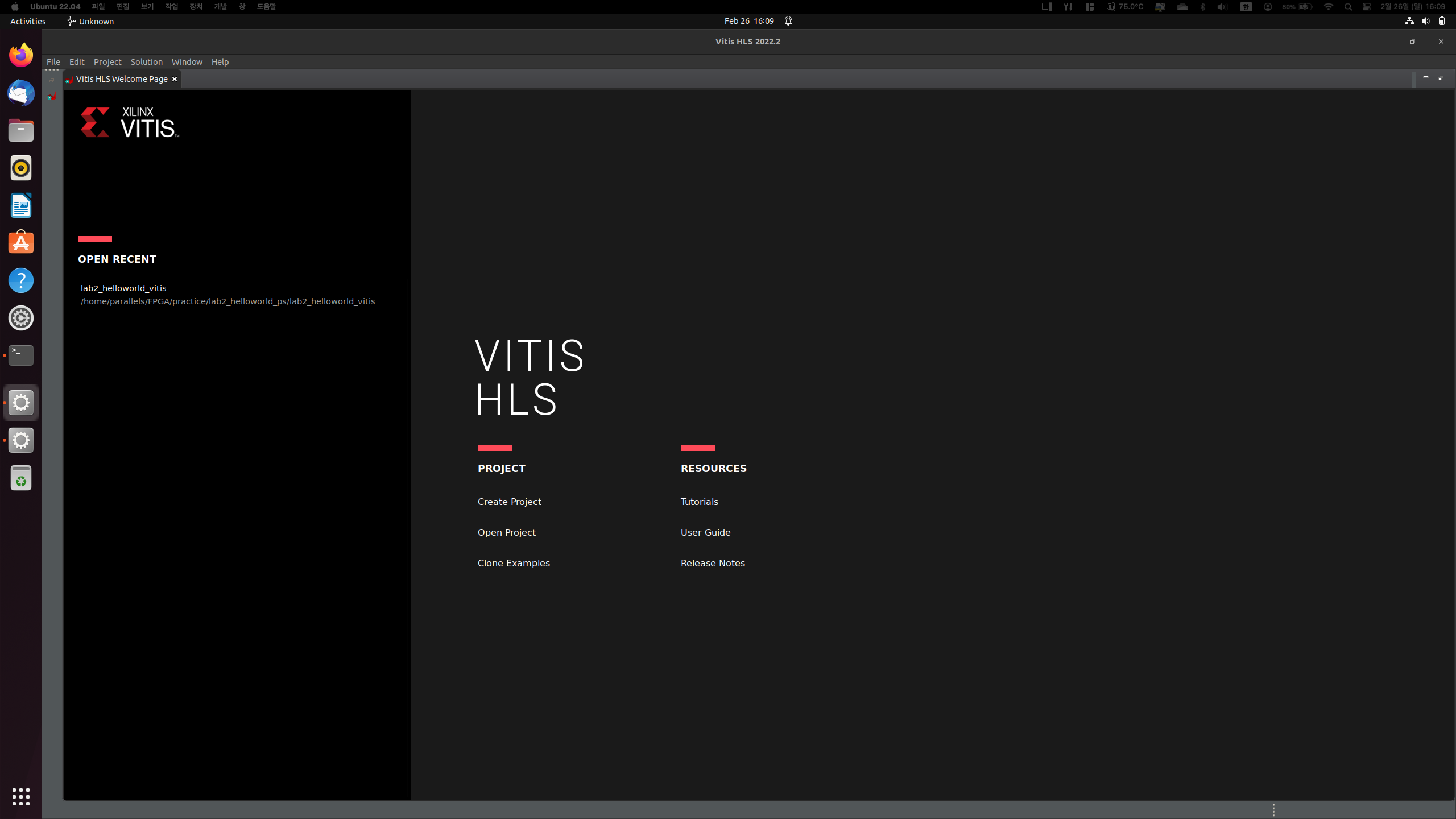Close the Vitis HLS 2022.2 window
Image resolution: width=1456 pixels, height=819 pixels.
click(x=1441, y=42)
